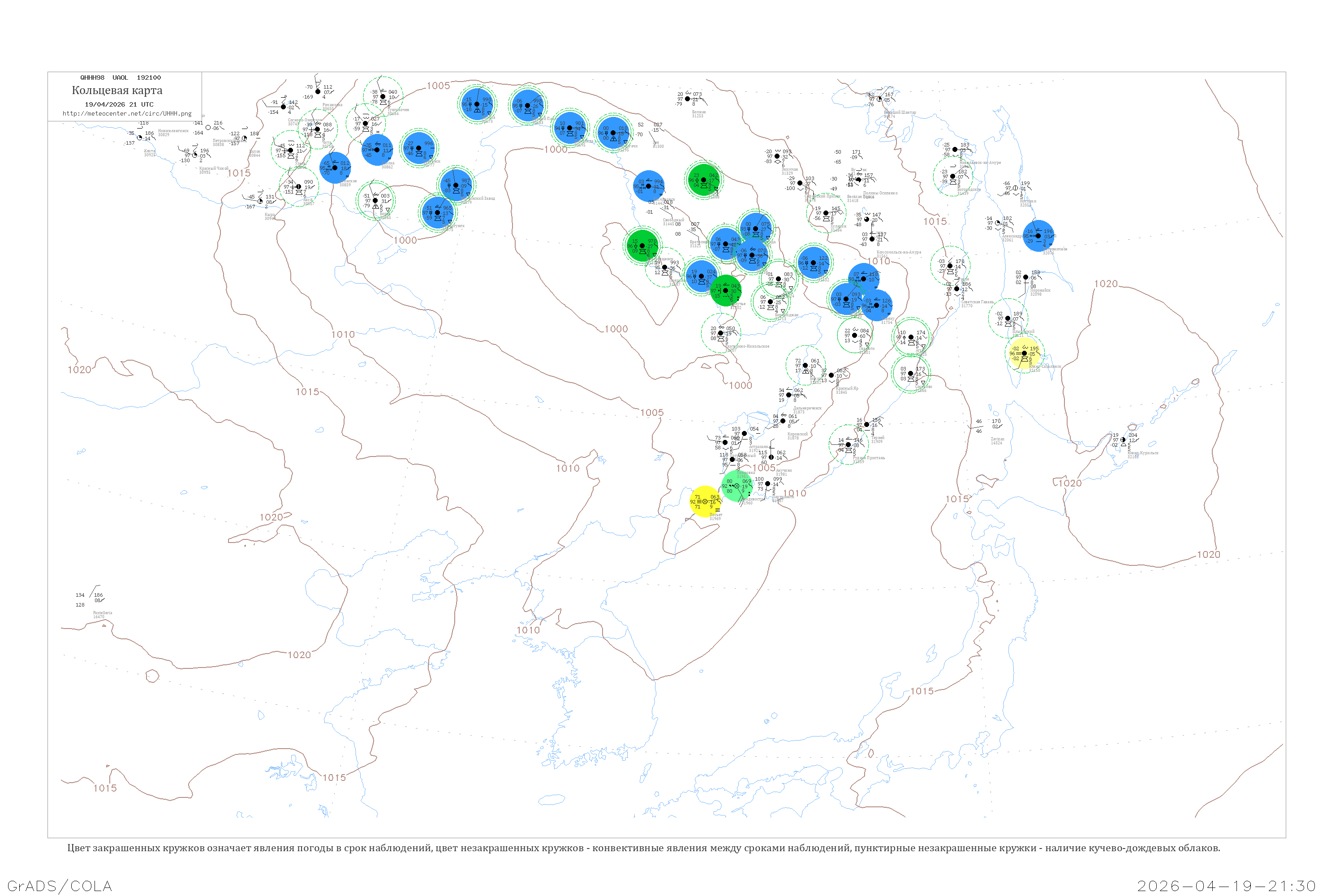Click the Ноглики 32053 station marker
Image resolution: width=1344 pixels, height=896 pixels.
pyautogui.click(x=1016, y=188)
